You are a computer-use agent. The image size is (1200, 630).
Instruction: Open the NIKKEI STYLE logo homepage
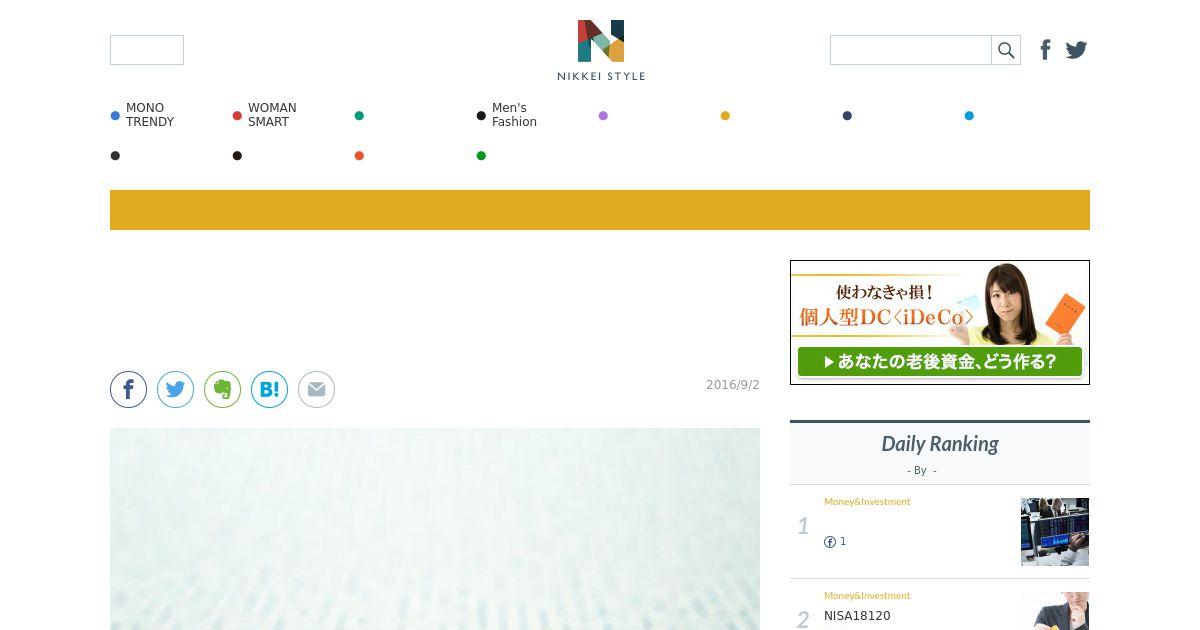pos(601,50)
